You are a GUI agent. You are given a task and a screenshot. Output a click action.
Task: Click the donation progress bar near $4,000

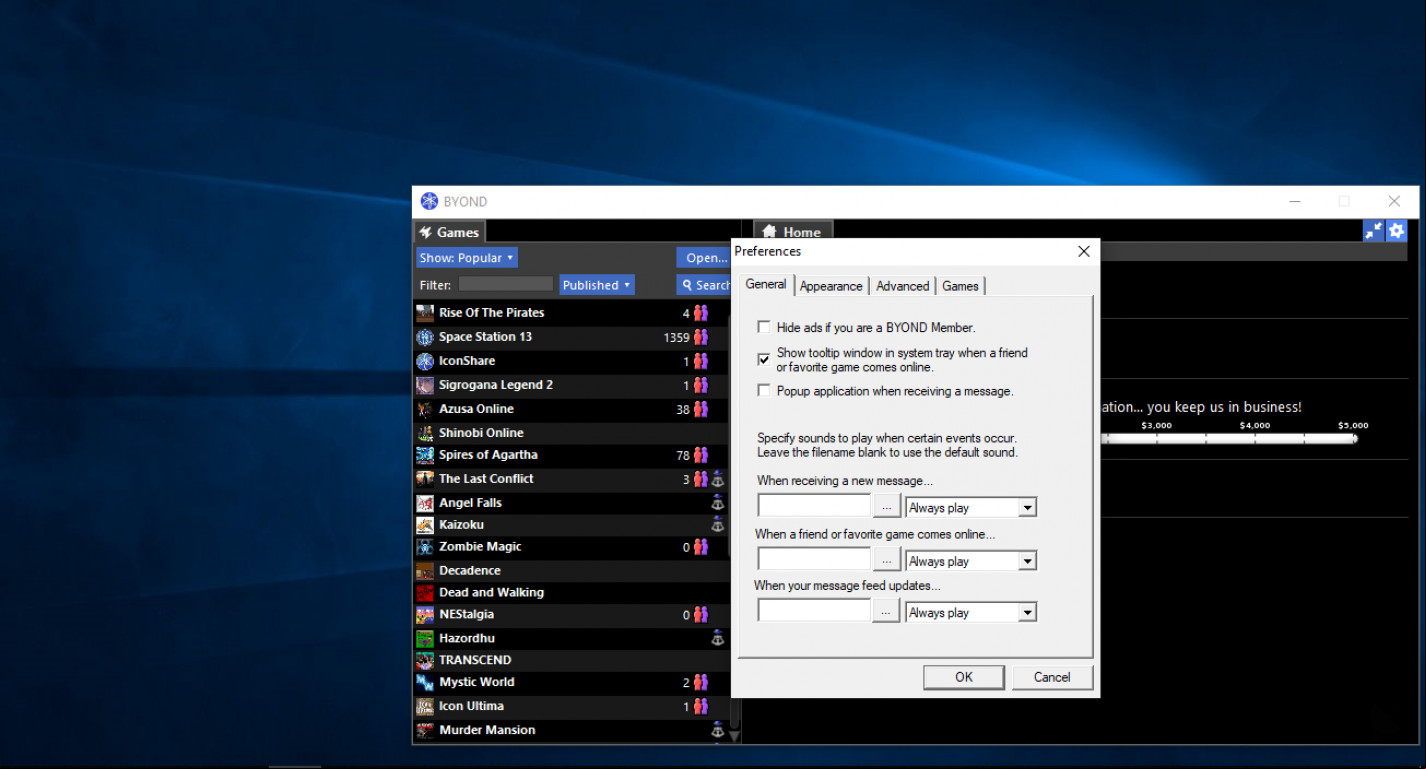(1255, 438)
